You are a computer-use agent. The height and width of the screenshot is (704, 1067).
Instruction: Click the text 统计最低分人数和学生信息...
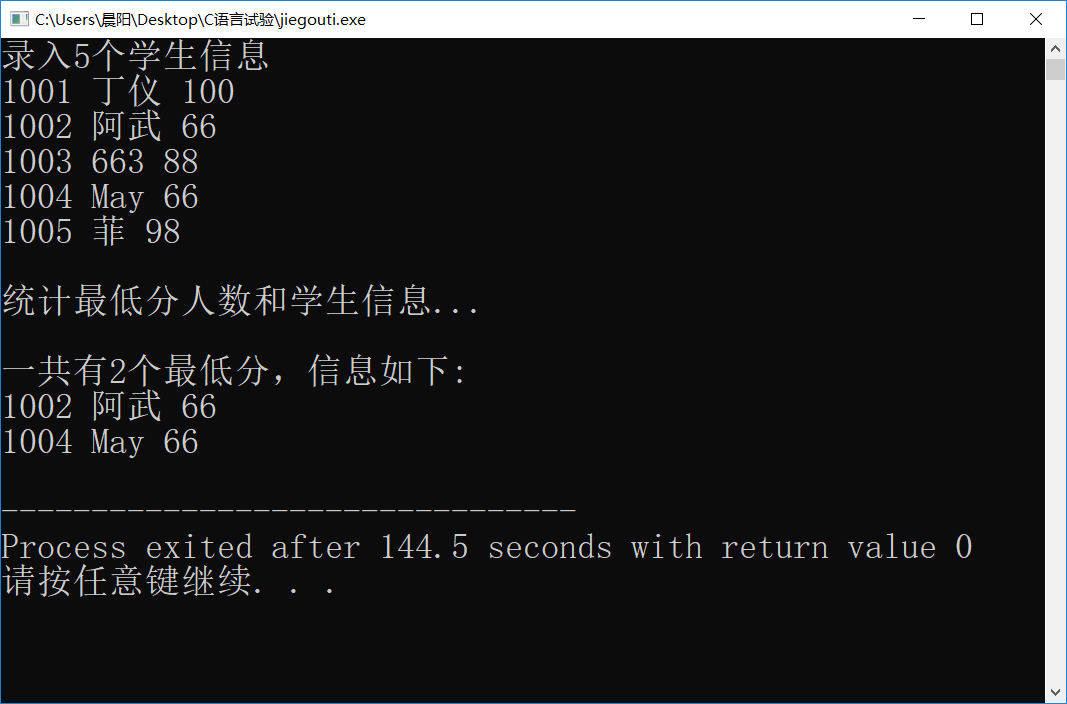point(216,301)
